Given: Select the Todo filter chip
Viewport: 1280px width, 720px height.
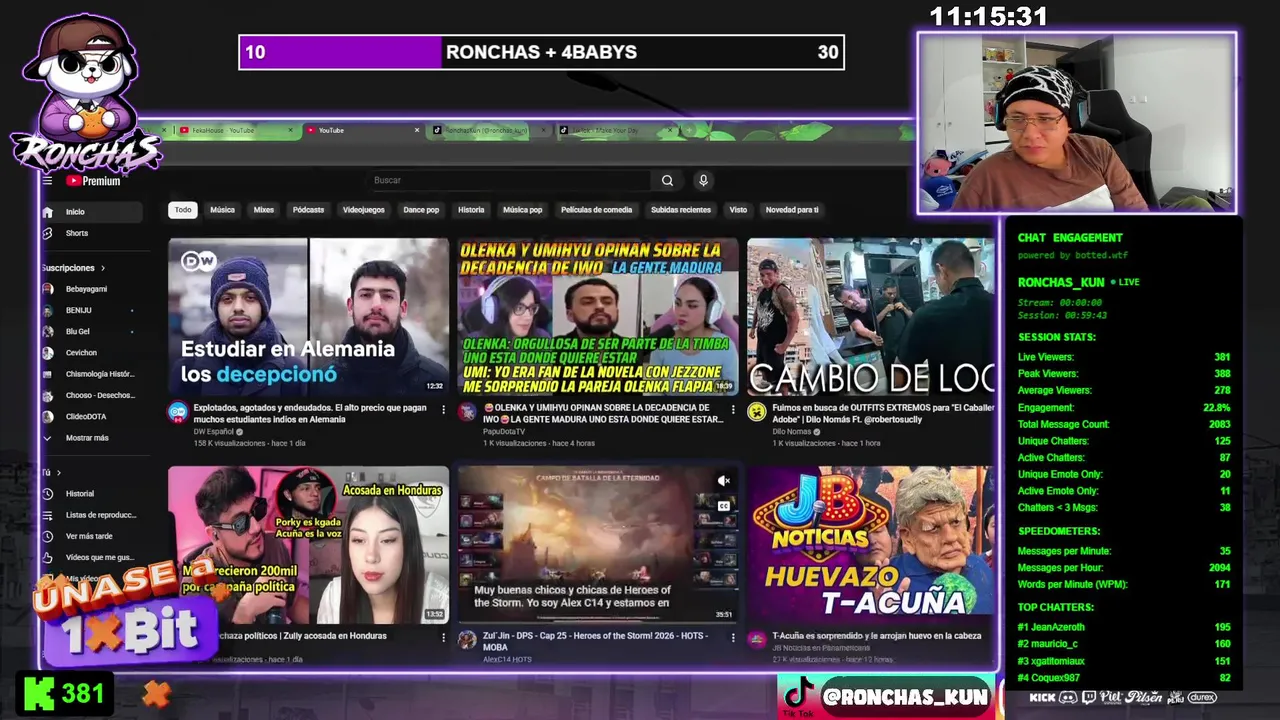Looking at the screenshot, I should coord(183,210).
